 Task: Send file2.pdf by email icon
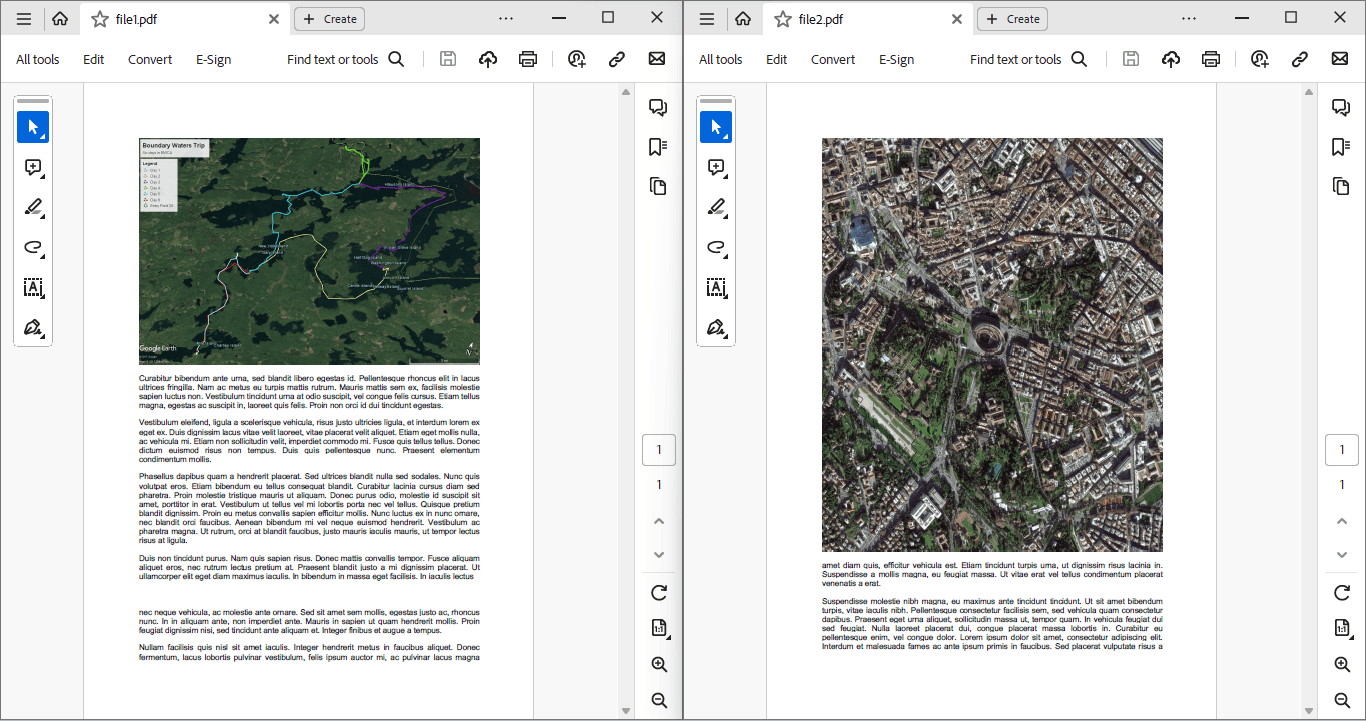click(x=1340, y=59)
